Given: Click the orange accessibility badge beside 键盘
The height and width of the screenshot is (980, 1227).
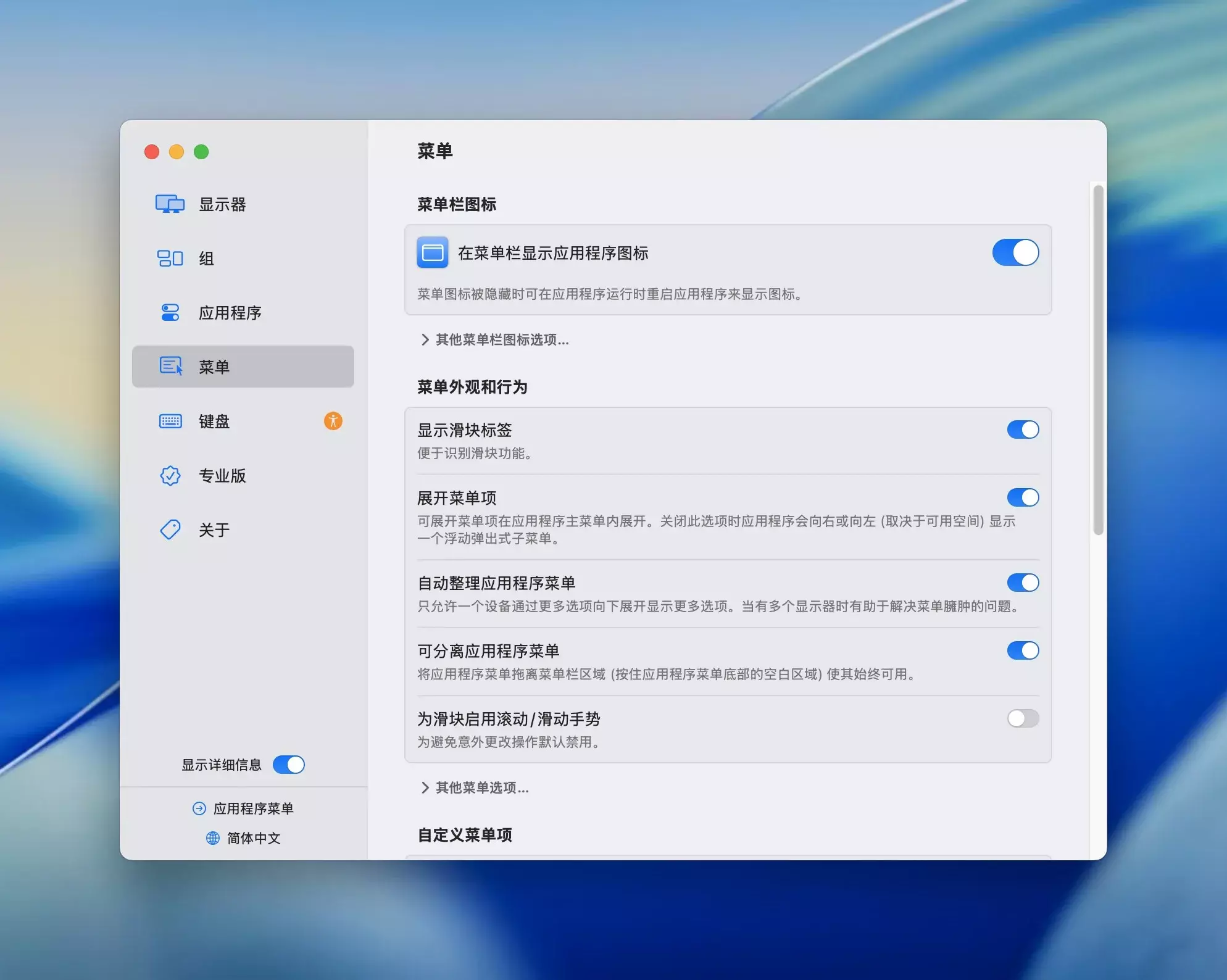Looking at the screenshot, I should click(333, 421).
